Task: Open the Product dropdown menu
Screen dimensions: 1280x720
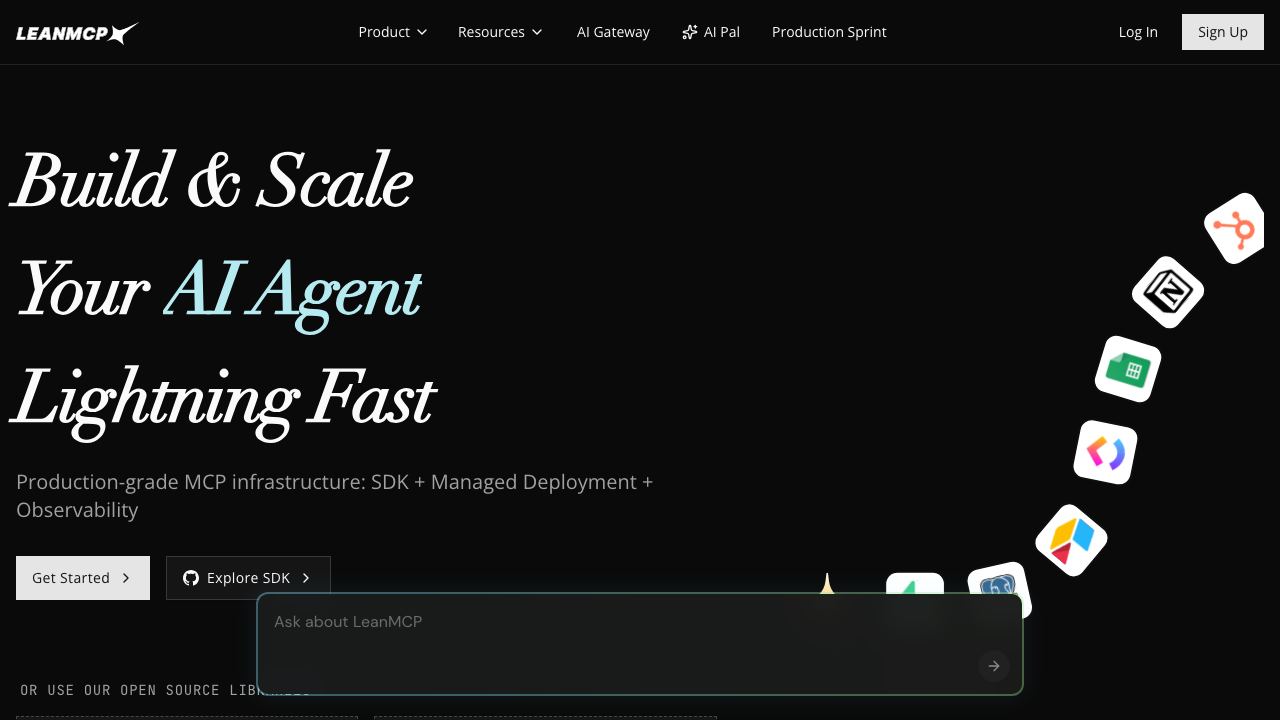Action: click(393, 32)
